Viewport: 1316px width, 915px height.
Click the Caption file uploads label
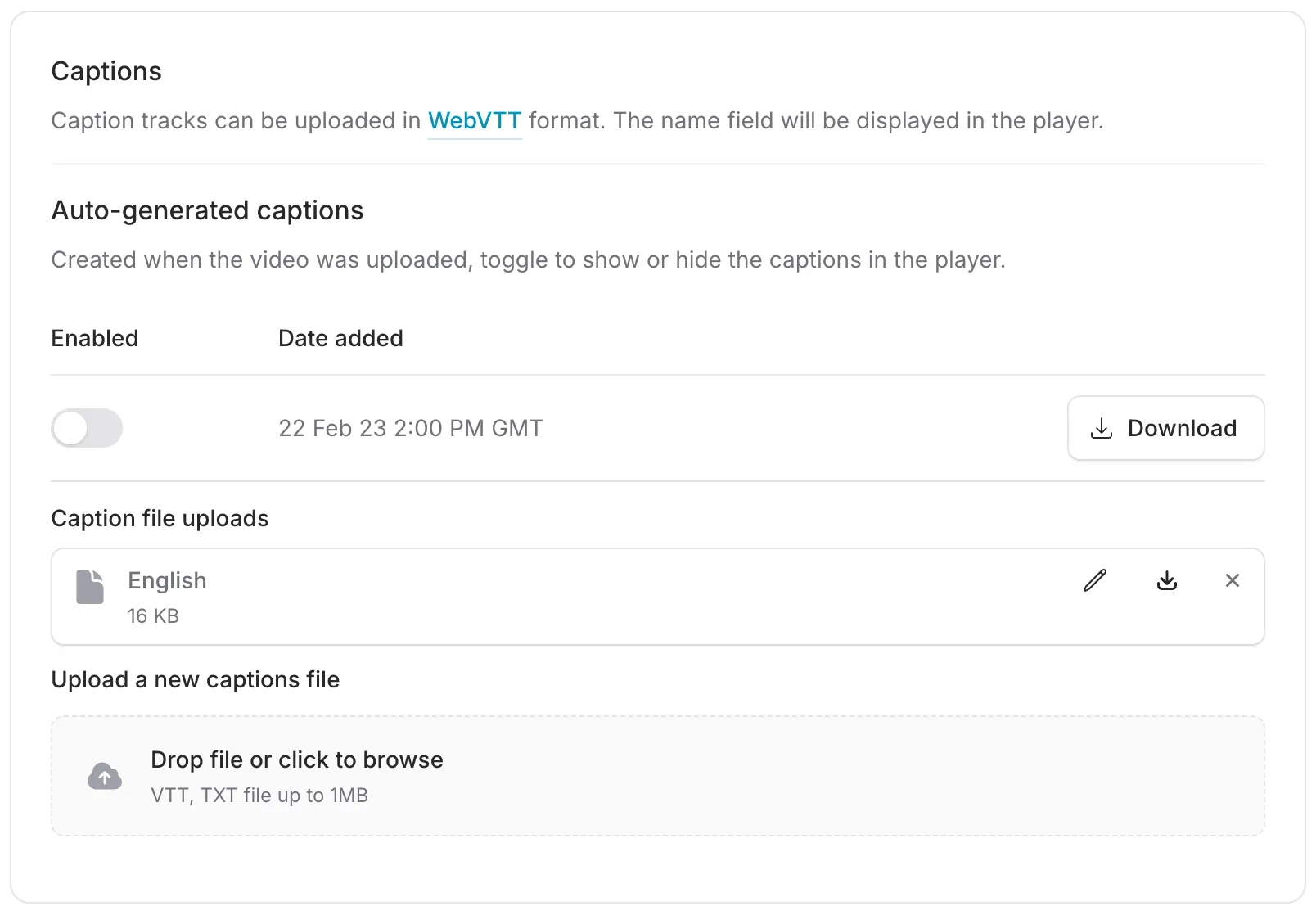point(160,518)
